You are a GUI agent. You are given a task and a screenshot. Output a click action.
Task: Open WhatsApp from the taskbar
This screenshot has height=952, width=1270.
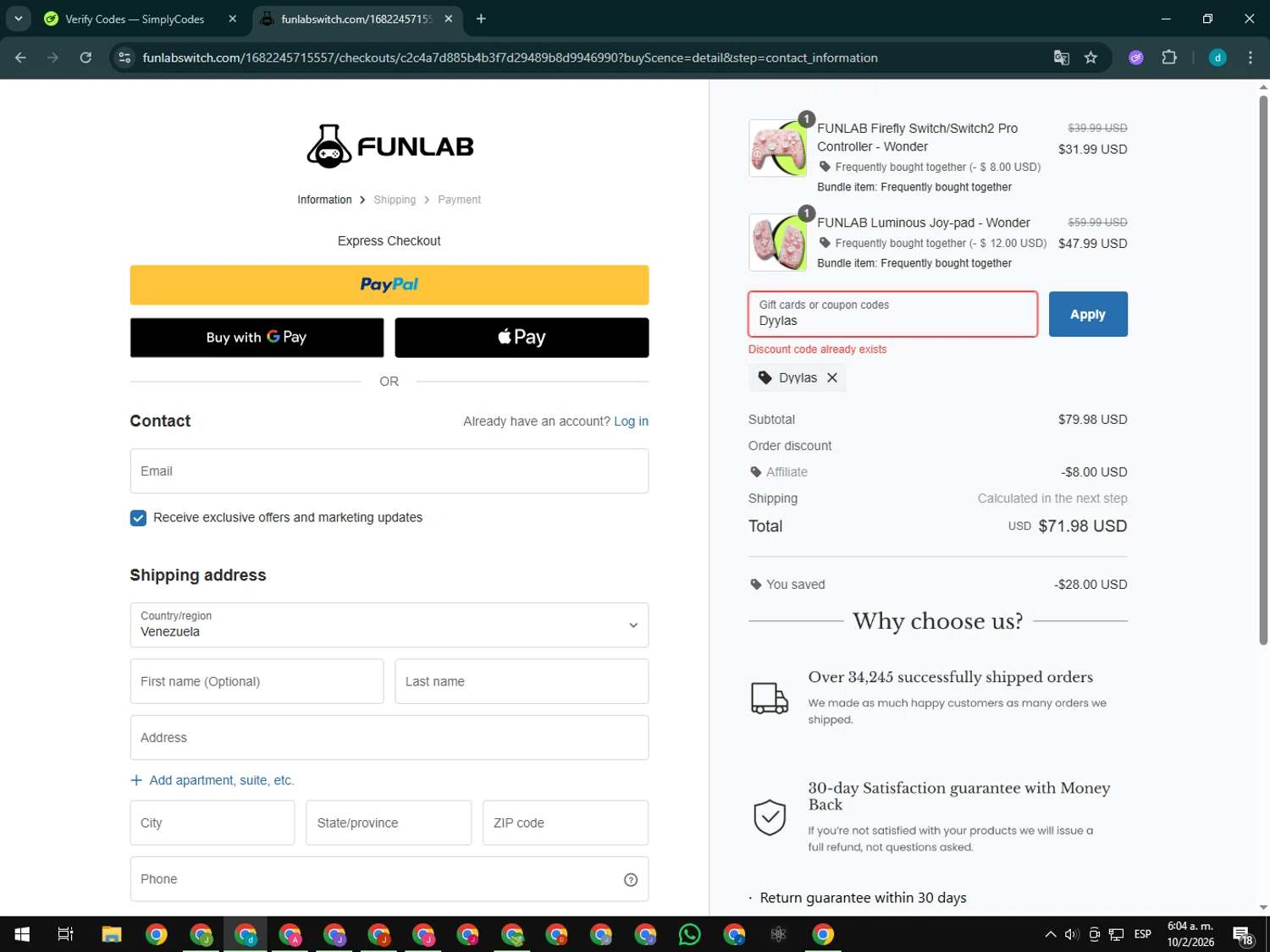tap(690, 934)
